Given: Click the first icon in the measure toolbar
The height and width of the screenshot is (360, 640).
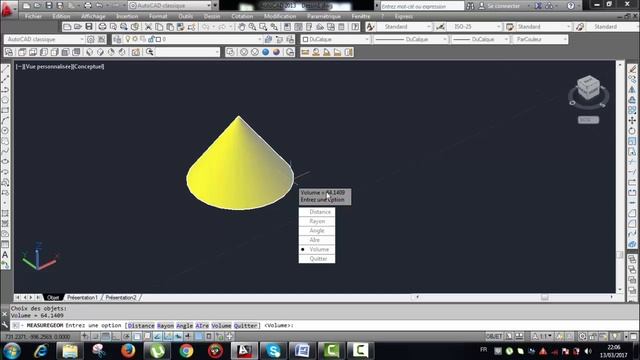Looking at the screenshot, I should [x=305, y=52].
